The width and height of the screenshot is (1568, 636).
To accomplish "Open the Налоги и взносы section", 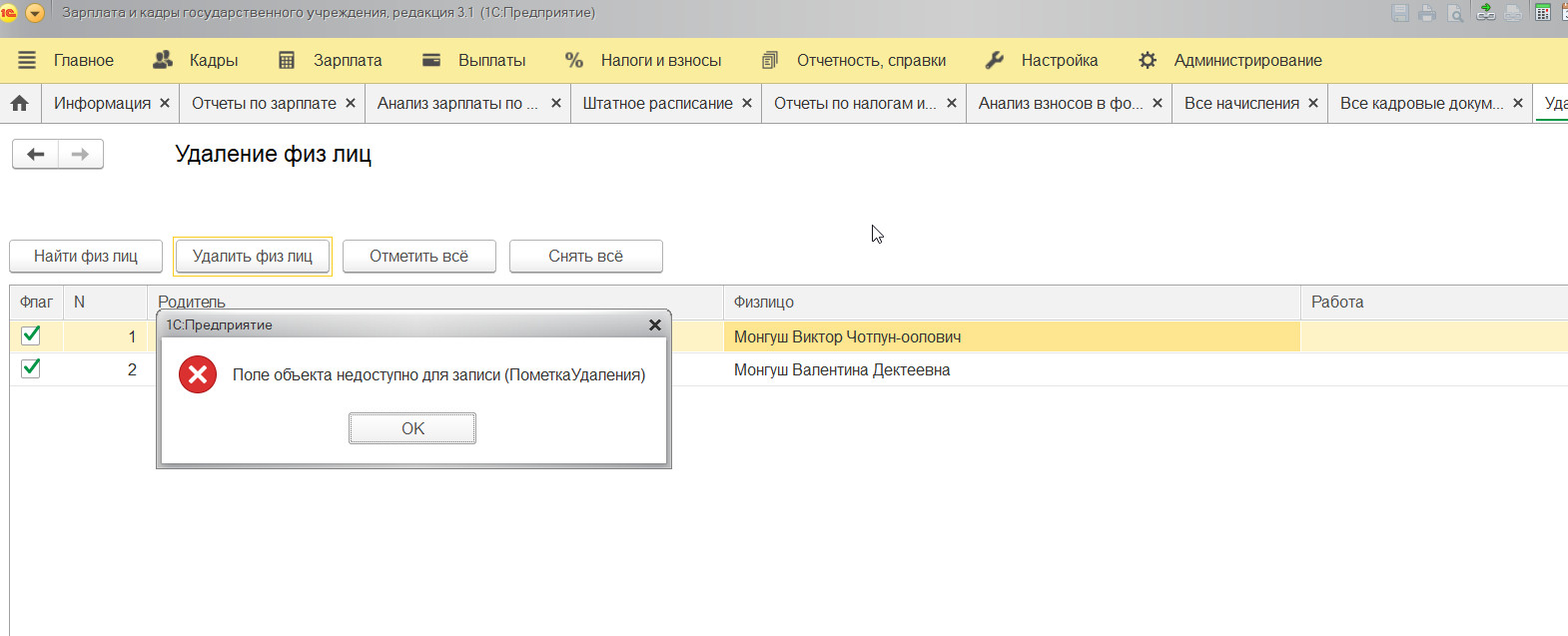I will pyautogui.click(x=661, y=60).
